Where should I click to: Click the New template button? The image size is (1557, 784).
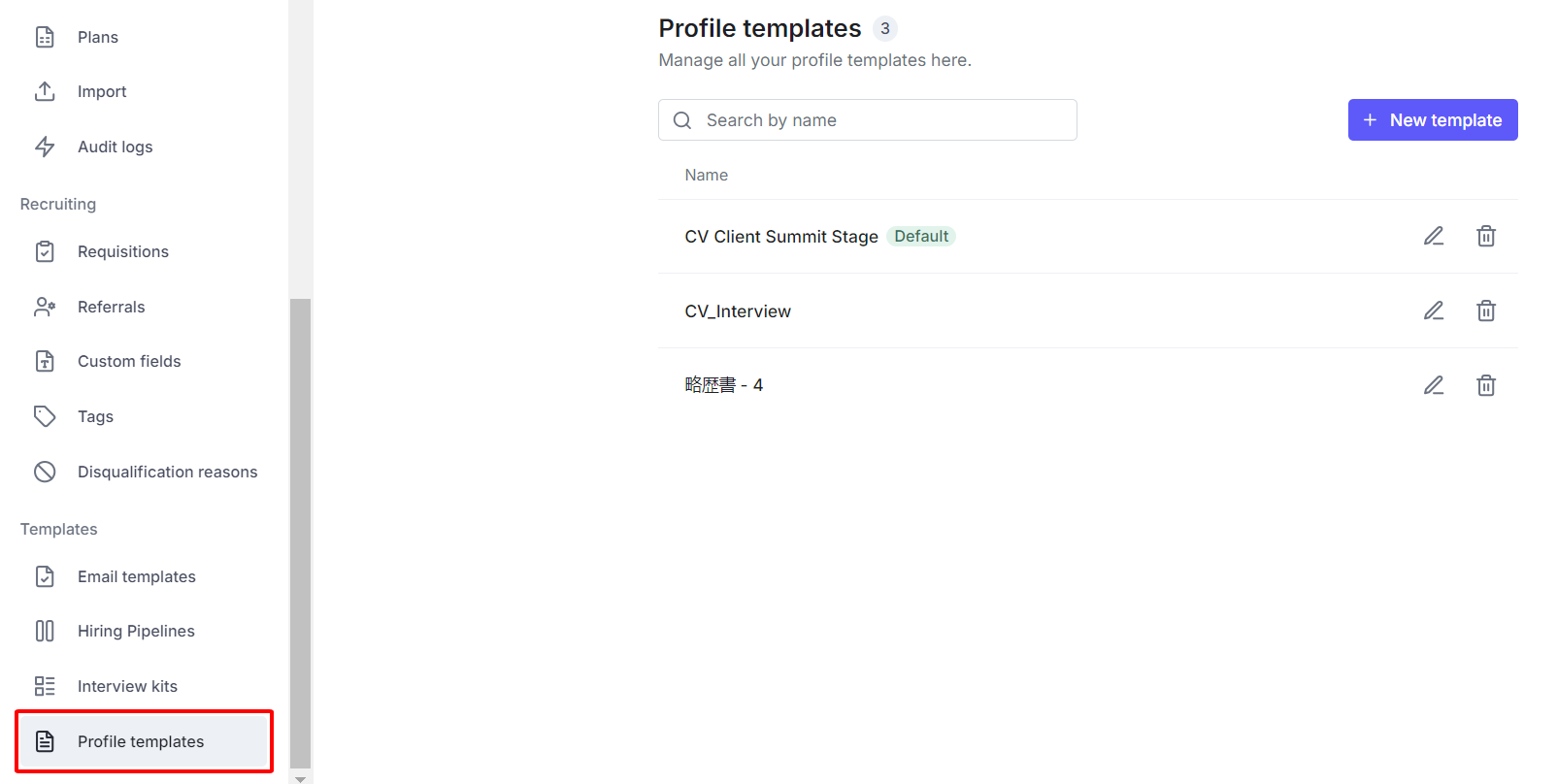pos(1432,120)
